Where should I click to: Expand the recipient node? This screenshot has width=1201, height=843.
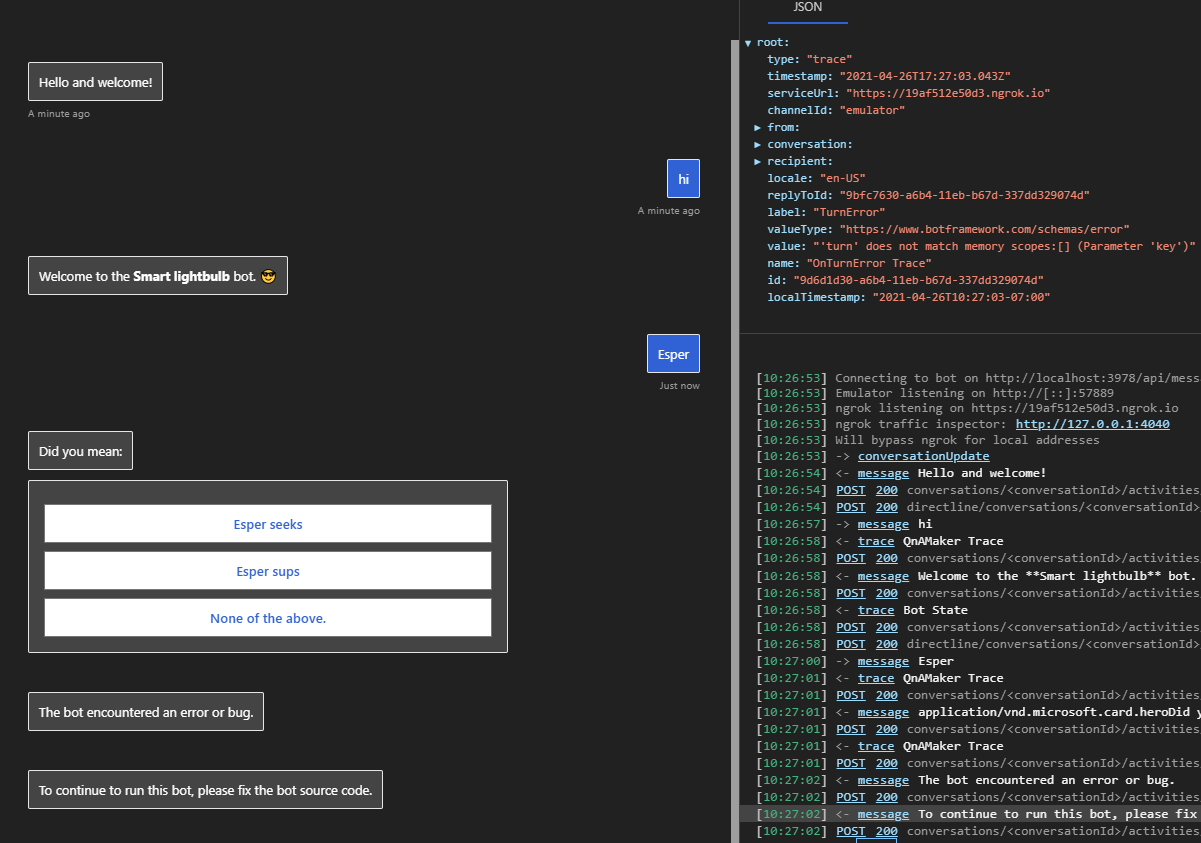tap(757, 160)
